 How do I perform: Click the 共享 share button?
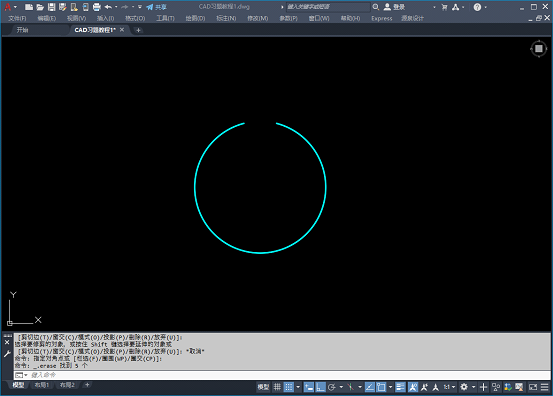(157, 7)
